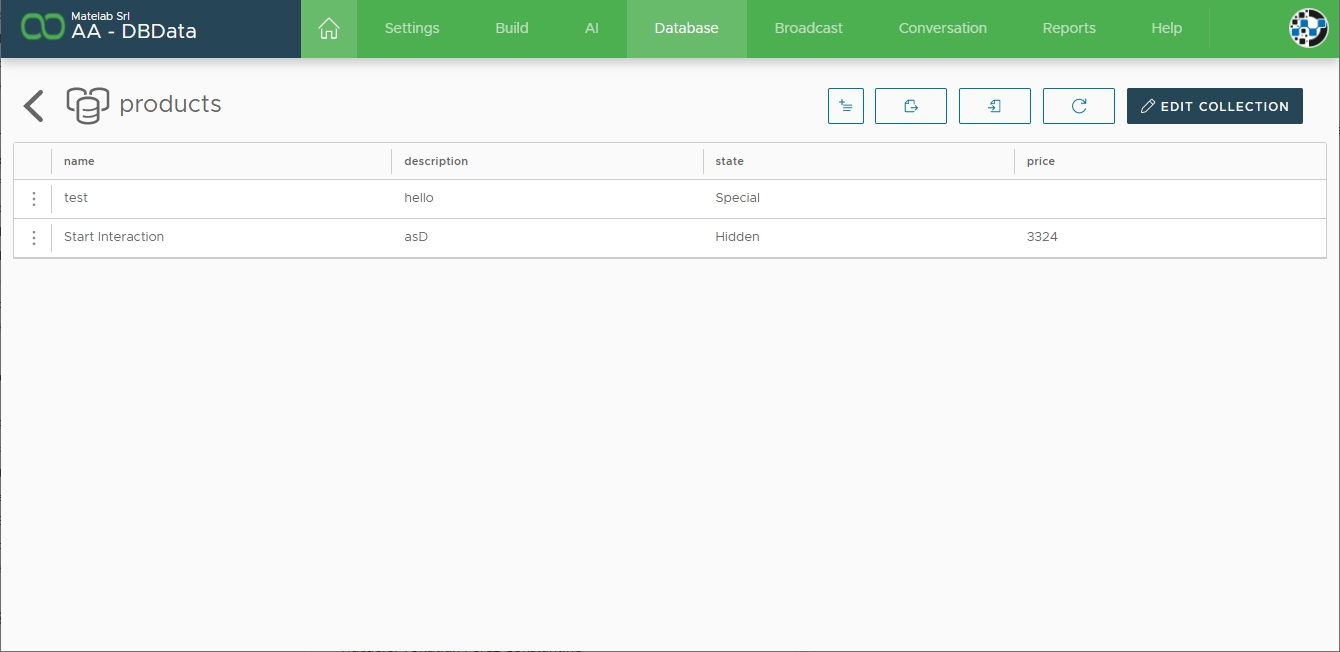Image resolution: width=1340 pixels, height=652 pixels.
Task: Open the Reports menu
Action: pyautogui.click(x=1068, y=28)
